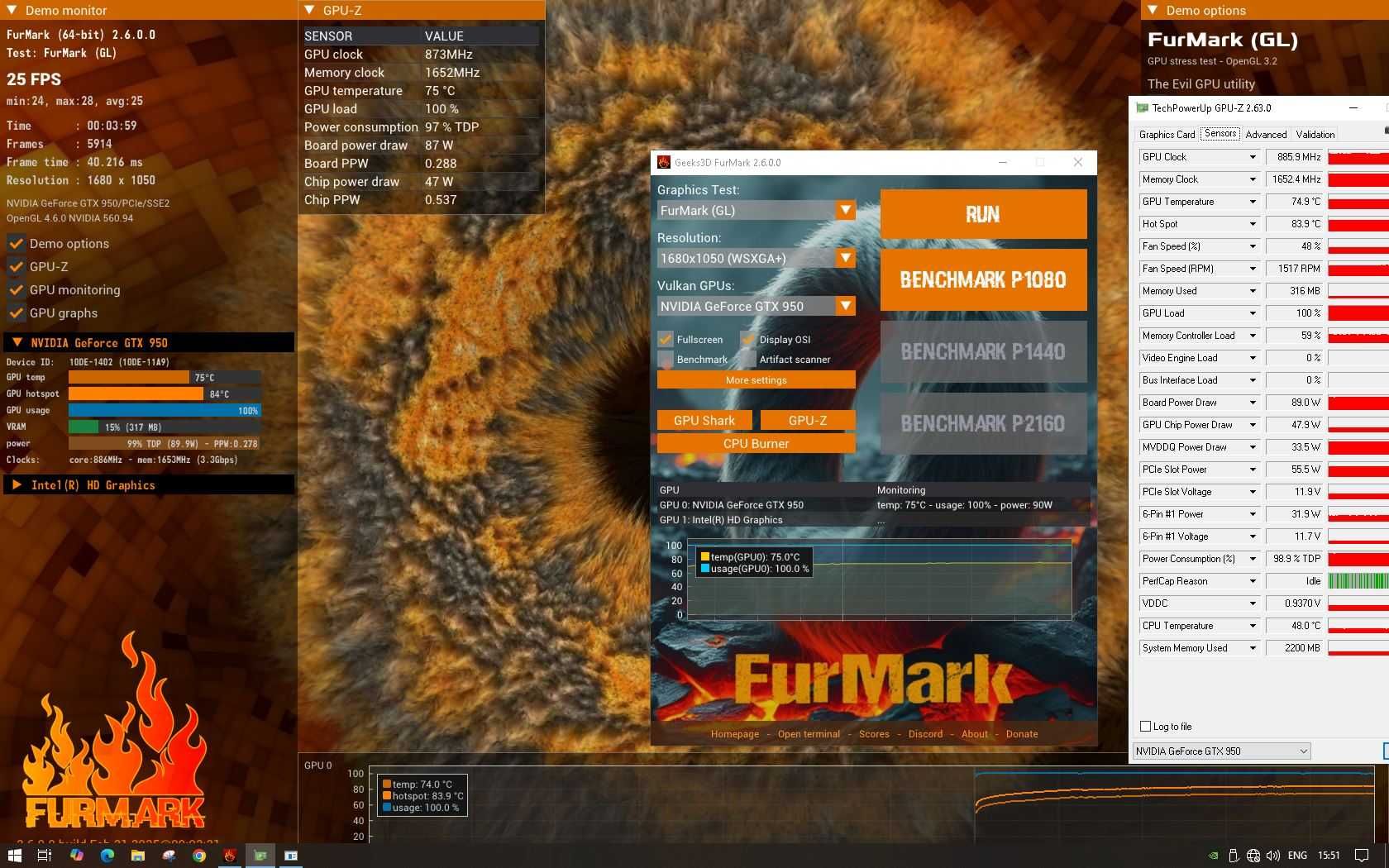Screen dimensions: 1389x868
Task: Uncheck GPU graphs in Demo monitor
Action: pyautogui.click(x=16, y=312)
